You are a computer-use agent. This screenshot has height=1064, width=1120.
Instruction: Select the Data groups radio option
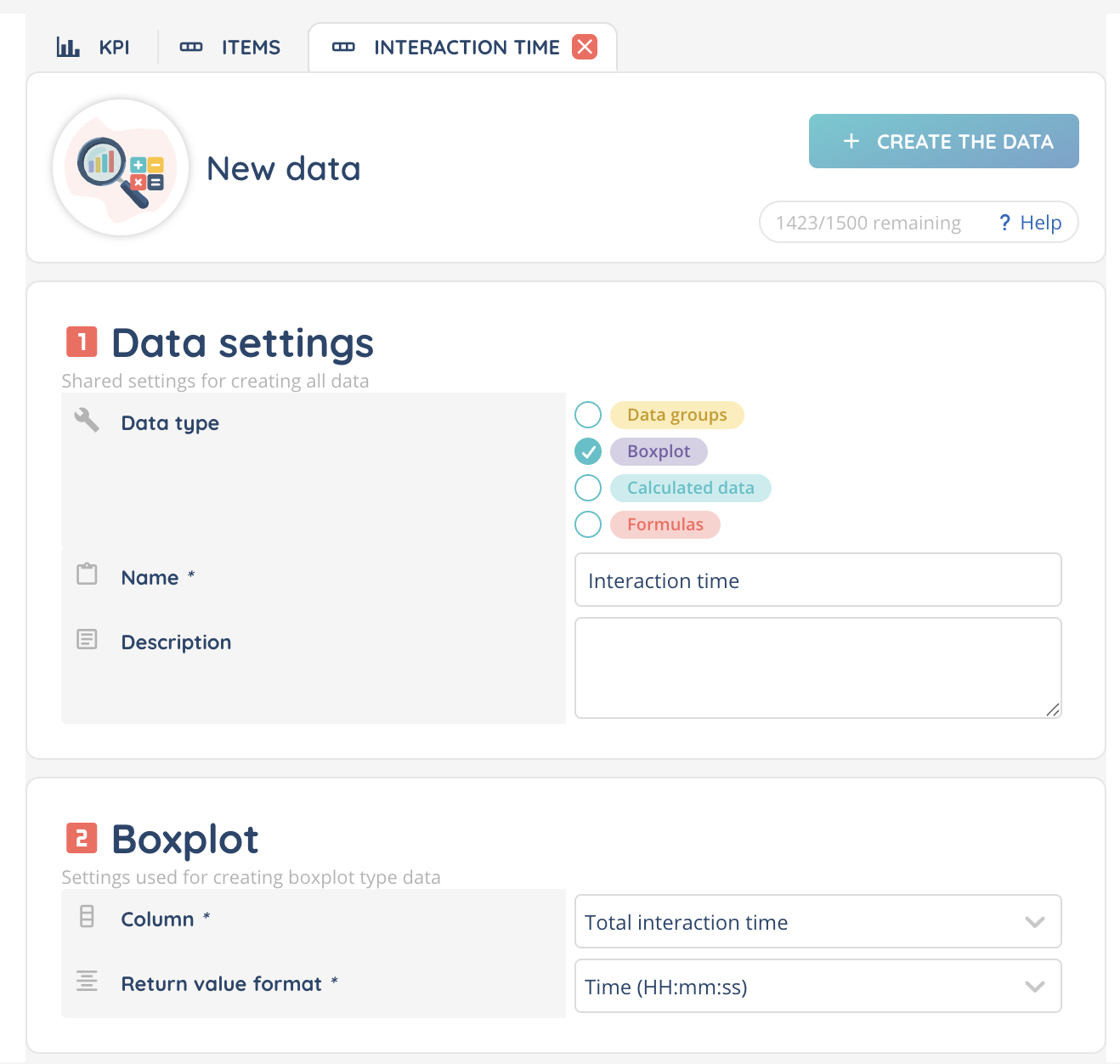[x=588, y=415]
